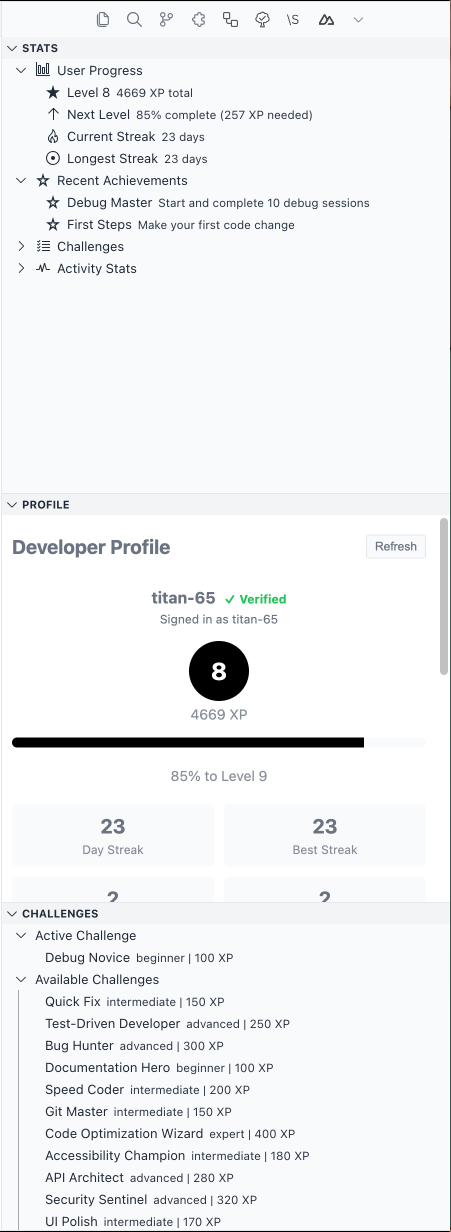Collapse the Active Challenge node
451x1232 pixels.
[22, 935]
